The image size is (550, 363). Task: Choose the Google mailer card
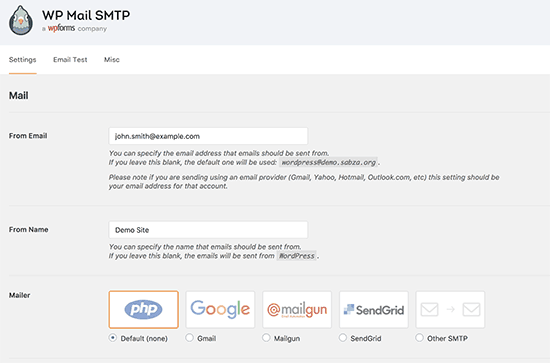(220, 309)
